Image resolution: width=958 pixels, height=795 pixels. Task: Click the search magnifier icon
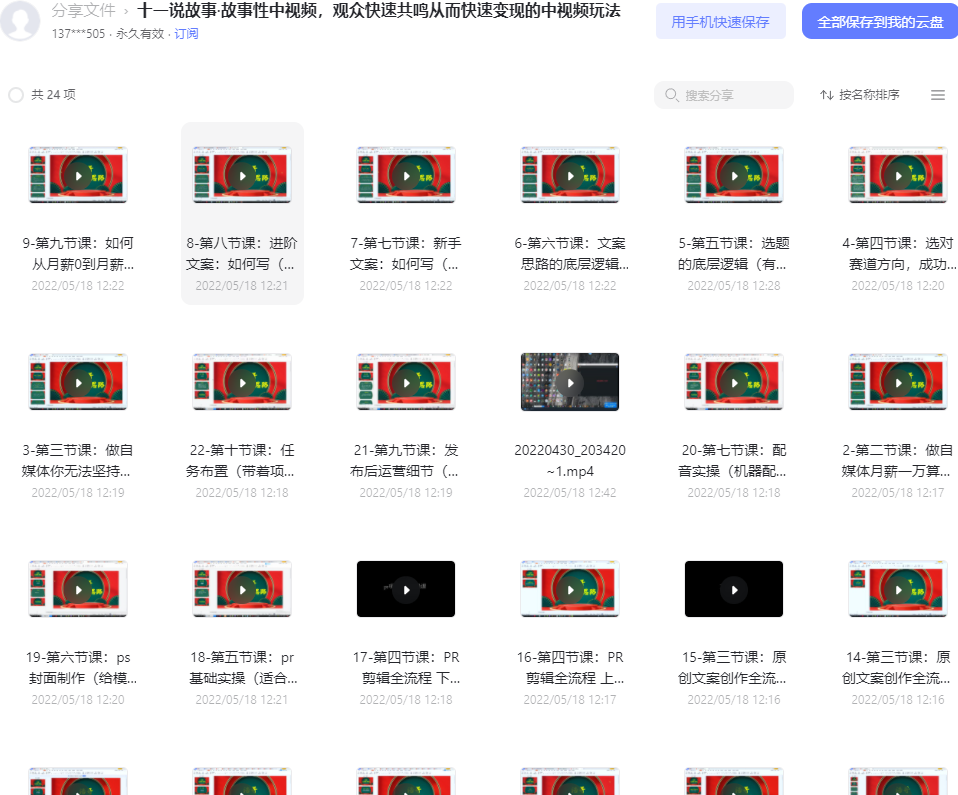click(671, 95)
